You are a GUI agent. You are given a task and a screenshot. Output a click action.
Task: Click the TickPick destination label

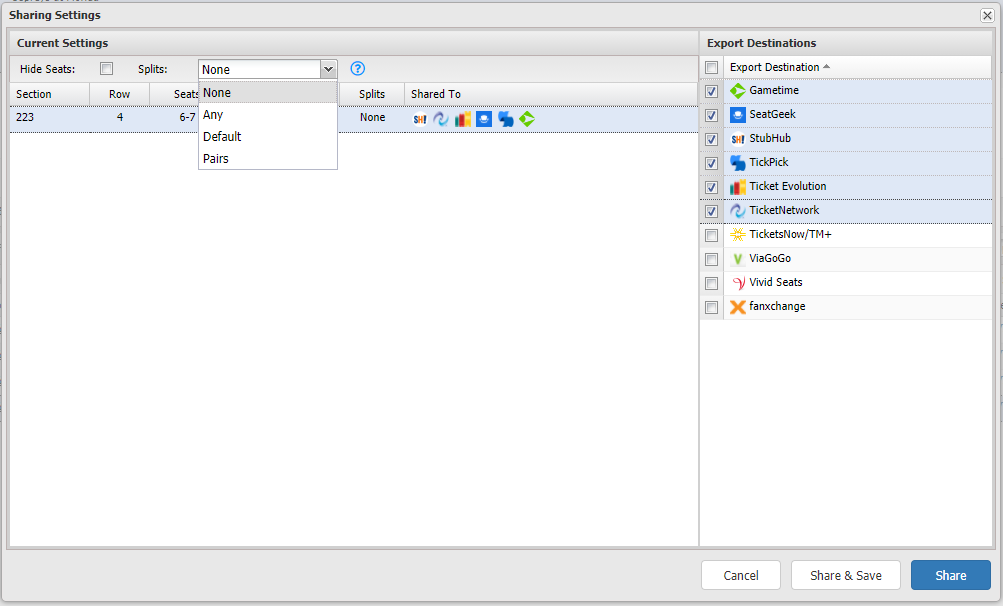769,162
